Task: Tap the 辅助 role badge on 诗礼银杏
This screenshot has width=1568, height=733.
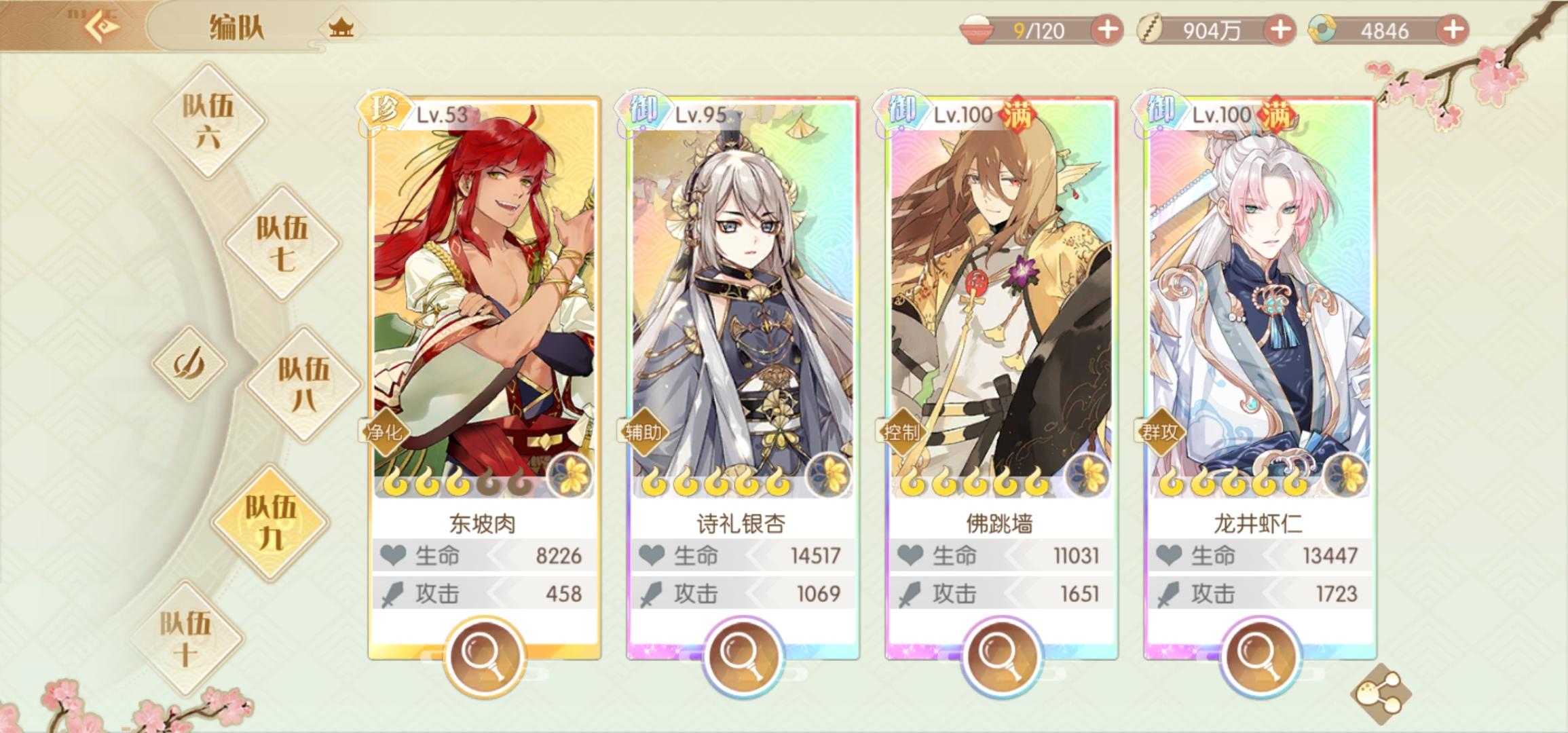Action: pos(642,432)
